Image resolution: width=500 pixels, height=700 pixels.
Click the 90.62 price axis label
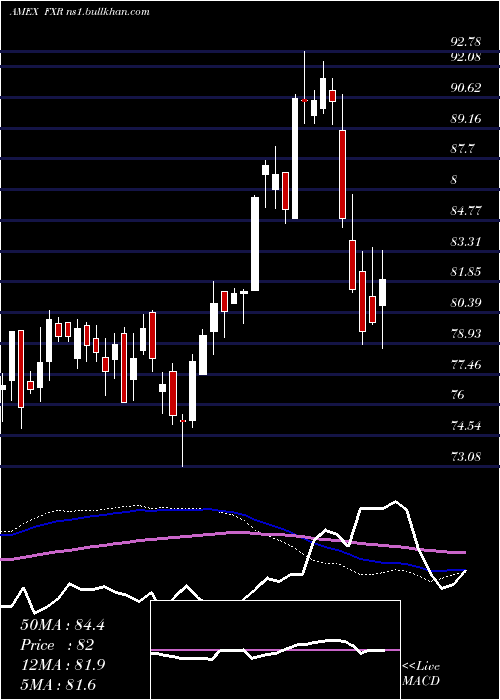click(x=466, y=88)
